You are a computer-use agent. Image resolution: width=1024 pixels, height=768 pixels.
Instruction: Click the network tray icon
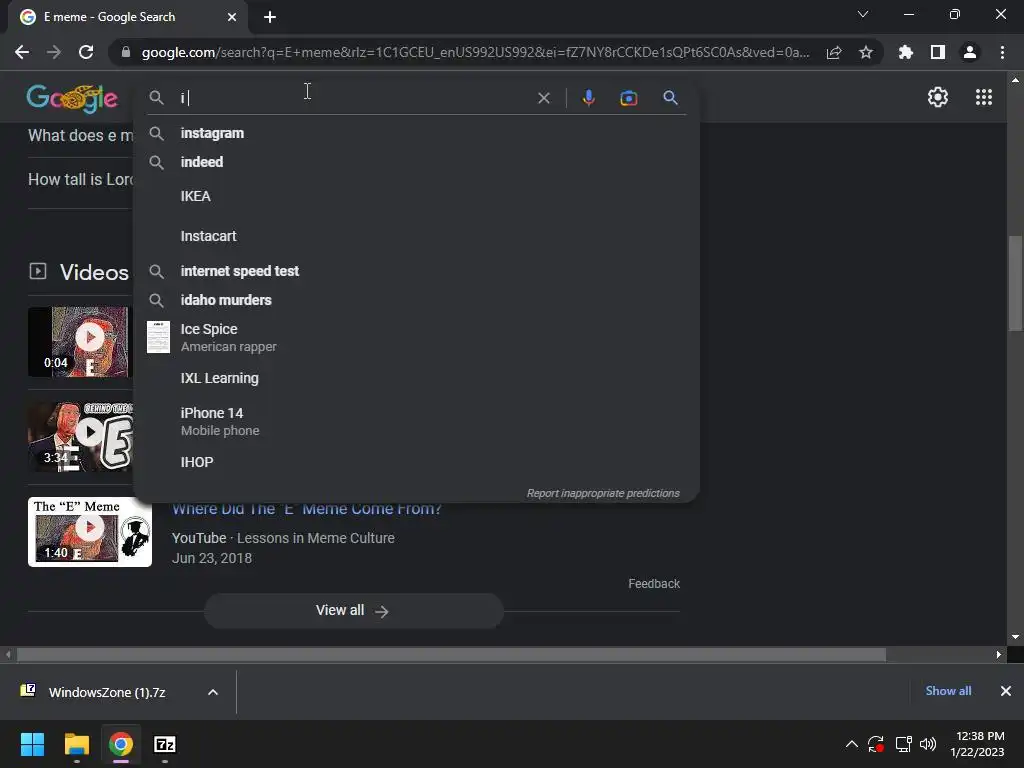[x=903, y=744]
